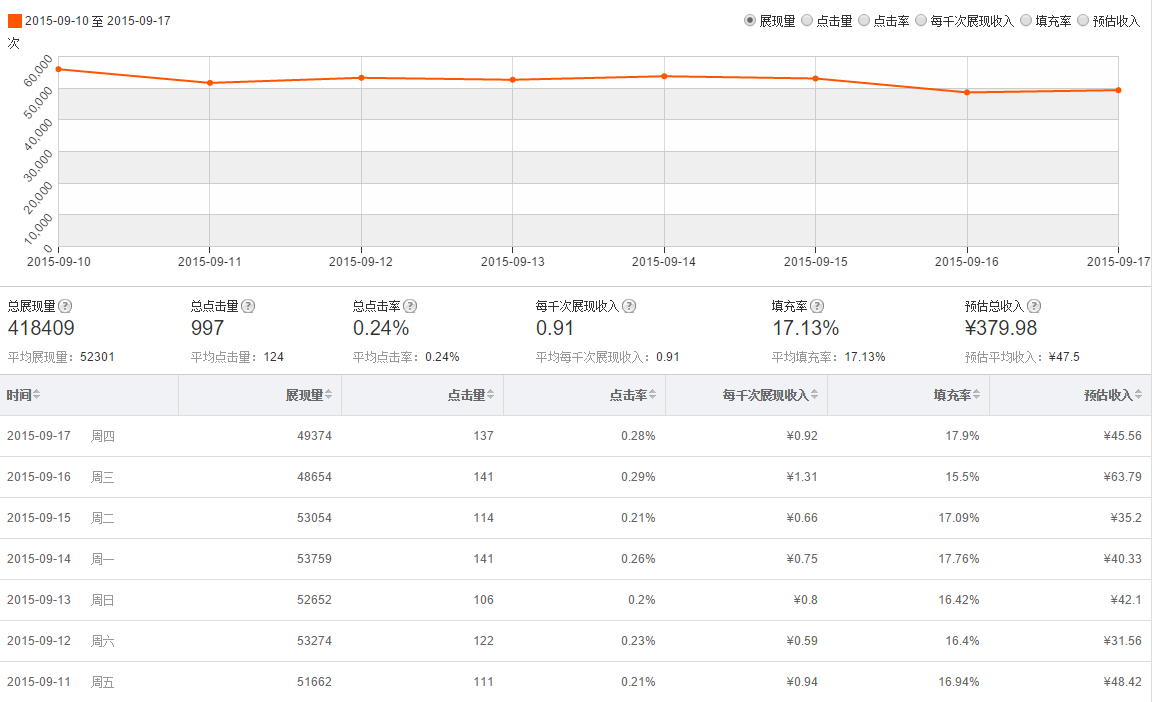Select the 预估收入 radio button

[x=1083, y=20]
